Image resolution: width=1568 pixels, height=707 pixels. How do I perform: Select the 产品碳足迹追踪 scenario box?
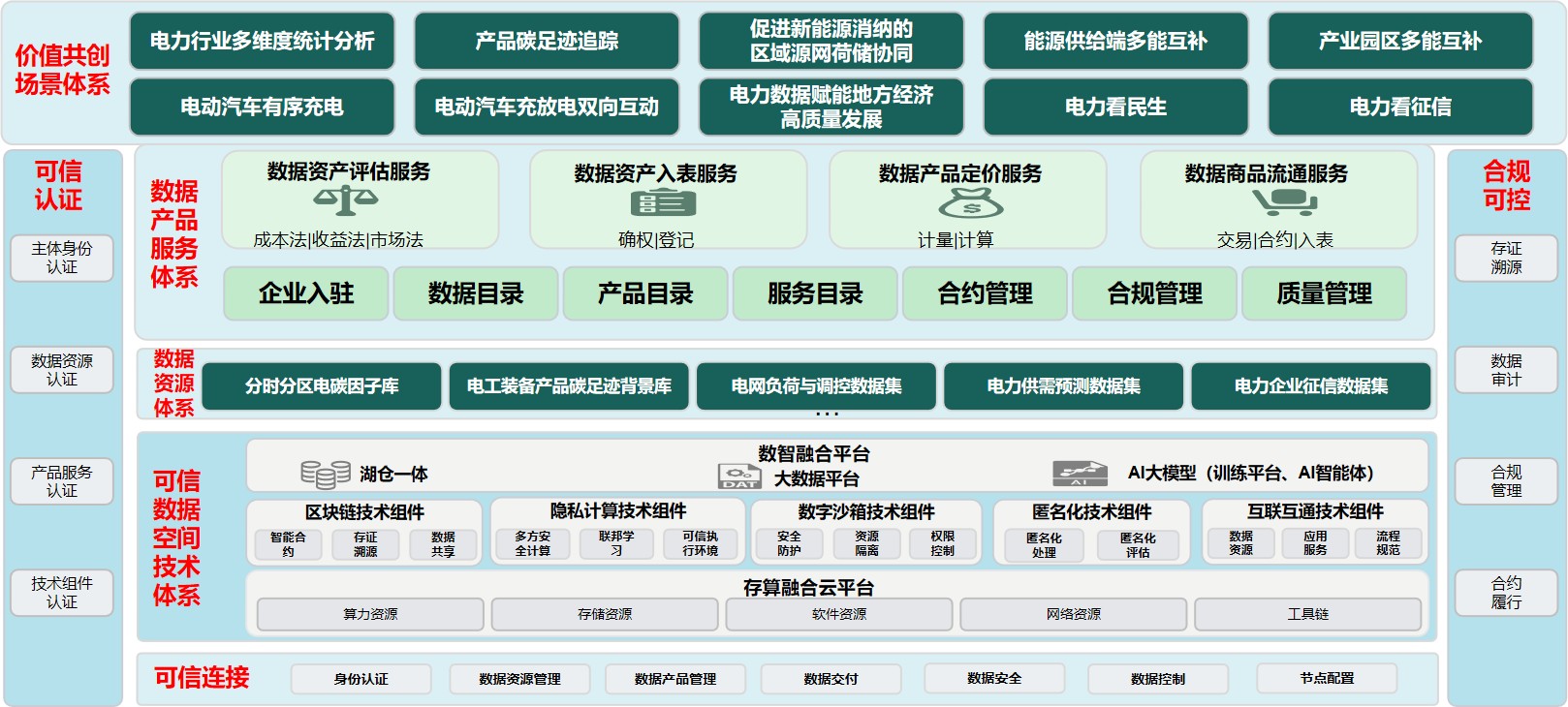click(x=547, y=41)
